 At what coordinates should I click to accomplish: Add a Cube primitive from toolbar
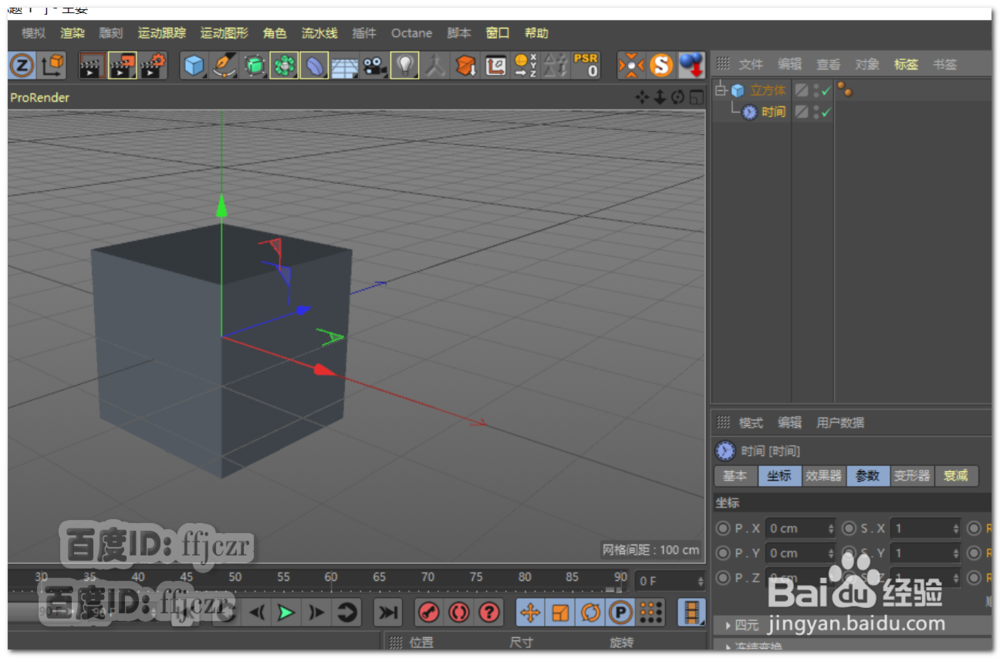pos(194,65)
